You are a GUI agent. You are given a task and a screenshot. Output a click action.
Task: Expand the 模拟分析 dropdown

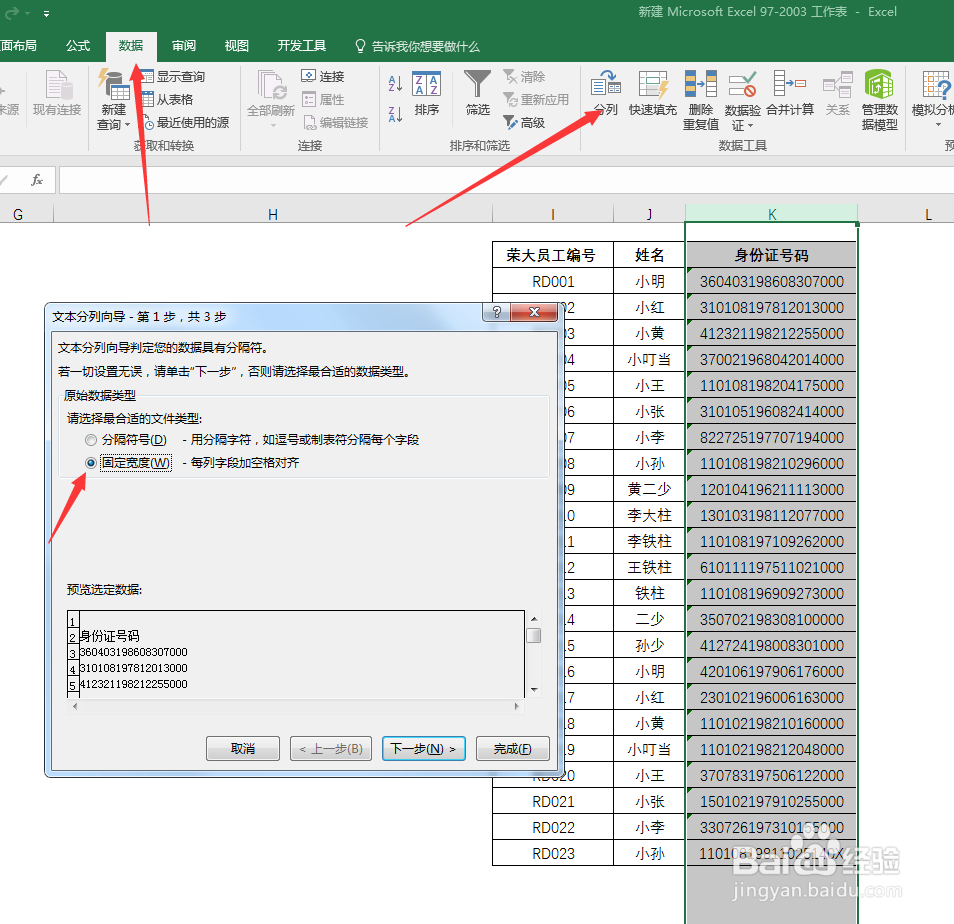(937, 125)
